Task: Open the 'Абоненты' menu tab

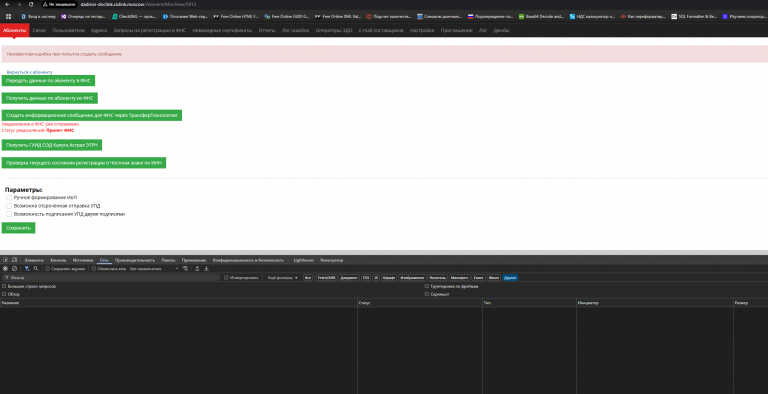Action: (14, 30)
